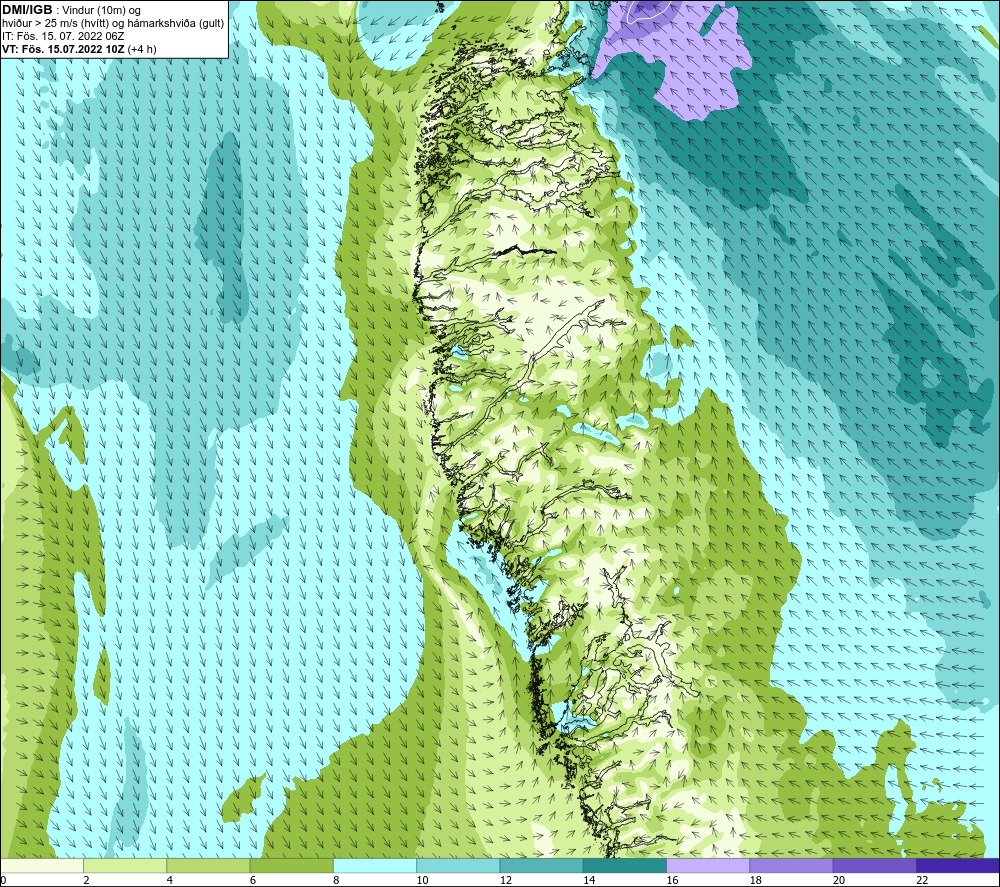Viewport: 1000px width, 887px height.
Task: Click the scale label "8"
Action: click(x=337, y=880)
